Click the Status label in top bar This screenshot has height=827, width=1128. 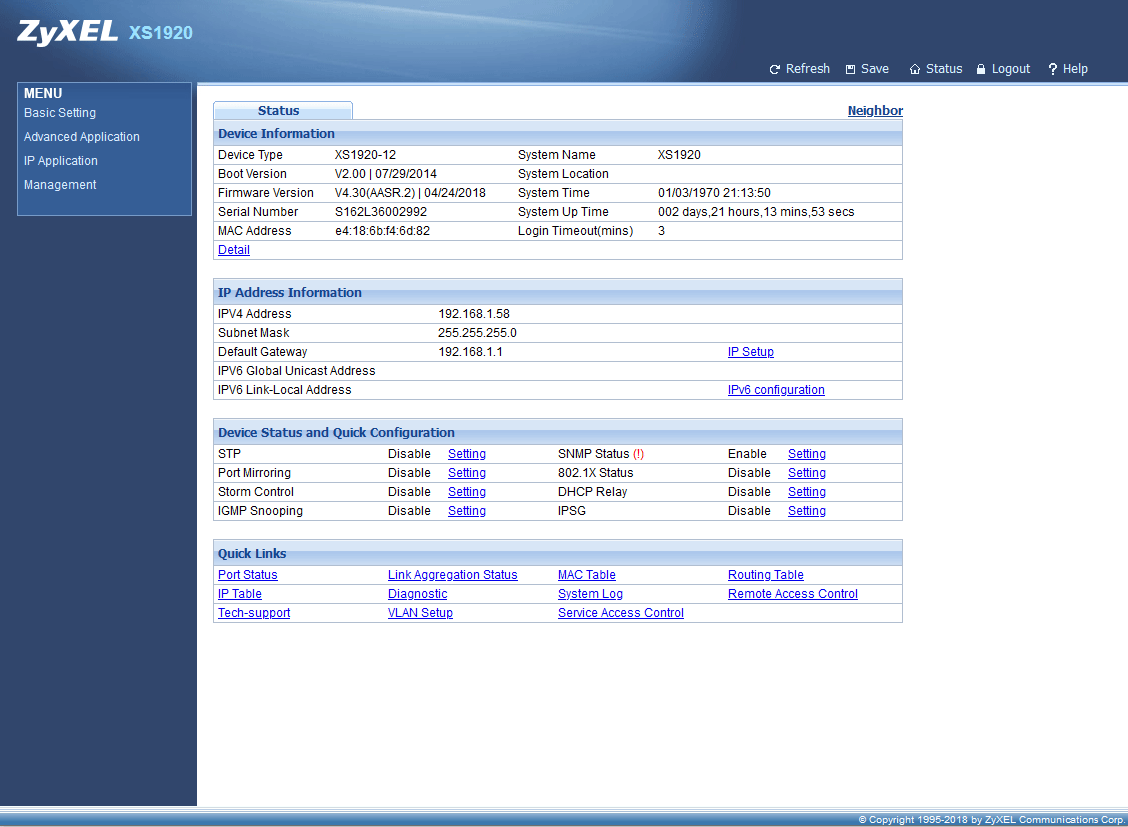point(944,69)
